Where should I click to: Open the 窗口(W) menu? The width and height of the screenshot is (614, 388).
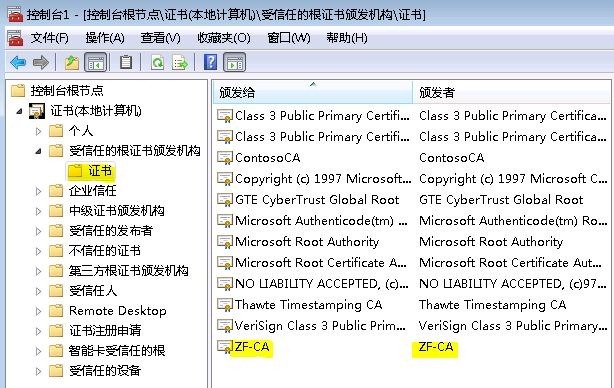[x=289, y=38]
